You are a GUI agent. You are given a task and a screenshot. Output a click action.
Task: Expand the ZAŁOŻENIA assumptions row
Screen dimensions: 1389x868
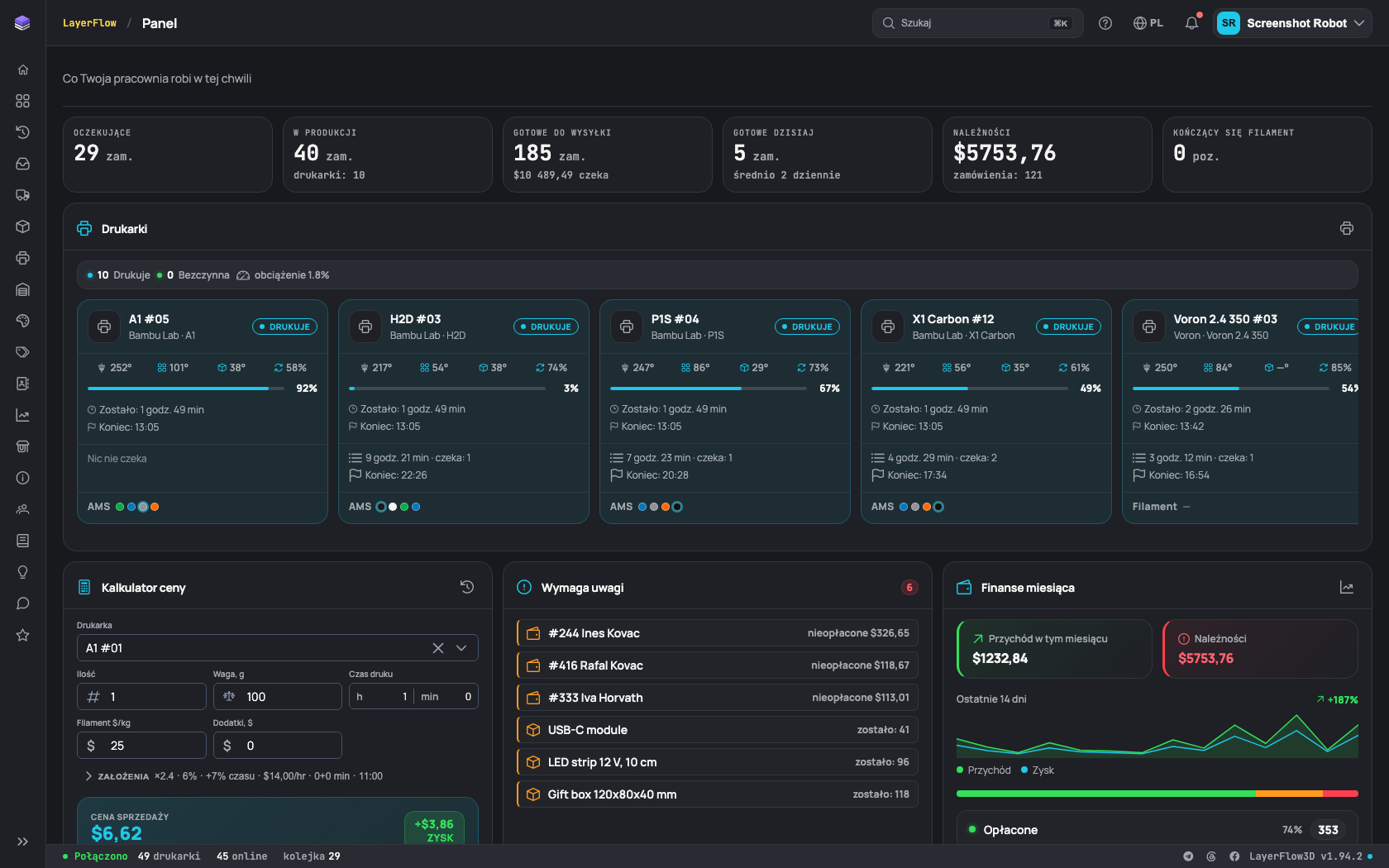(233, 776)
